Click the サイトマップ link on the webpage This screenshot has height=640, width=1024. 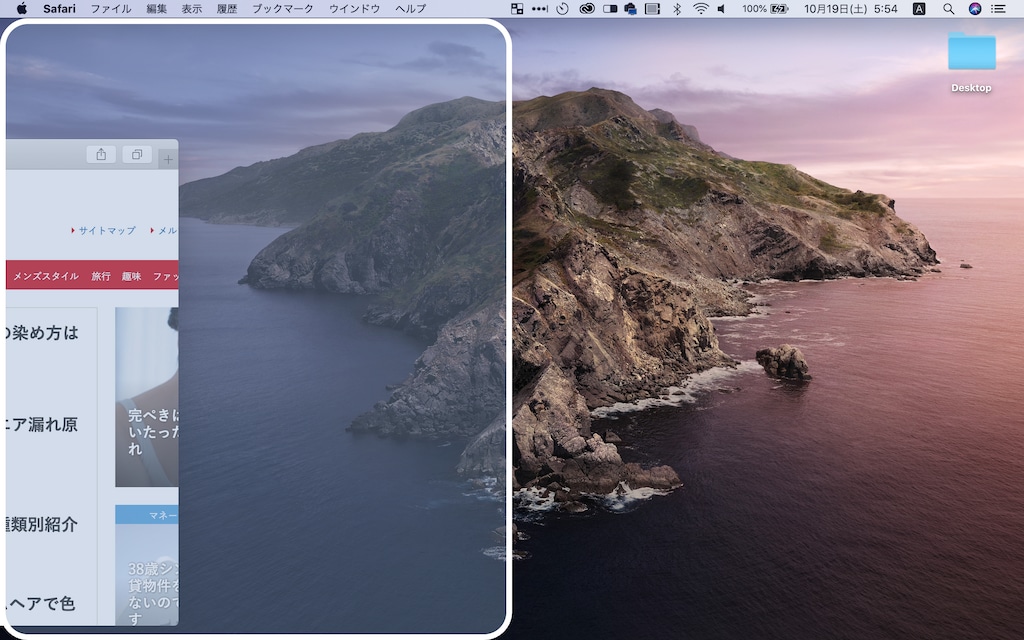pyautogui.click(x=106, y=231)
